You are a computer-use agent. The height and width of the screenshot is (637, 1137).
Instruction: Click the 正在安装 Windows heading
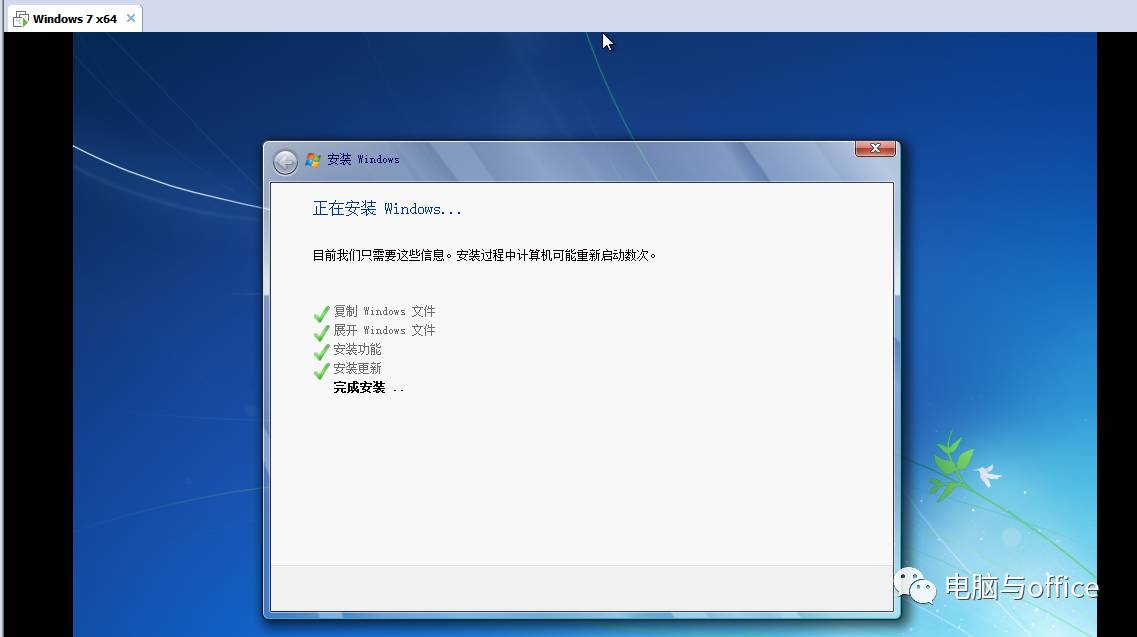[387, 208]
